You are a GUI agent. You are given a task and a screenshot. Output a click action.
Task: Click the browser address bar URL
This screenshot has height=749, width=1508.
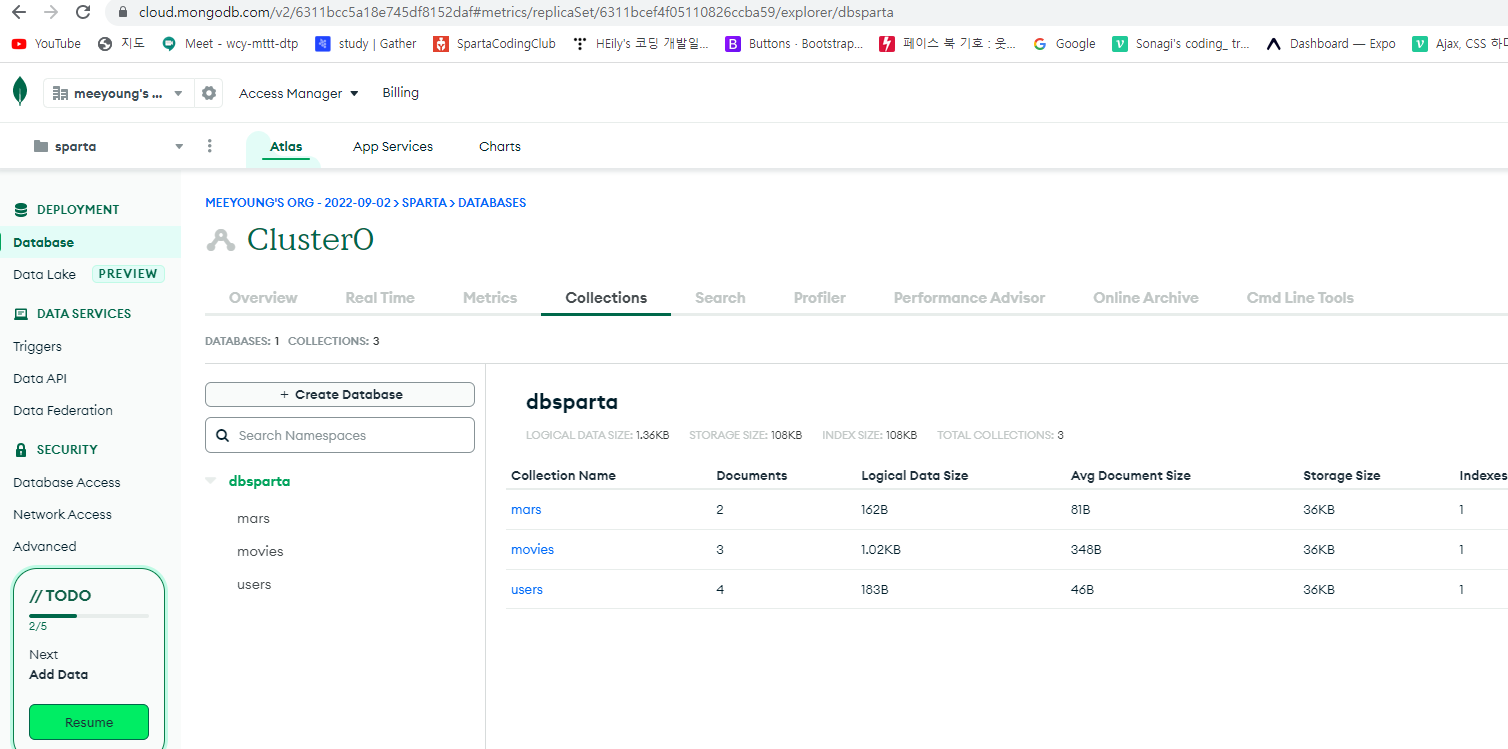pyautogui.click(x=516, y=13)
